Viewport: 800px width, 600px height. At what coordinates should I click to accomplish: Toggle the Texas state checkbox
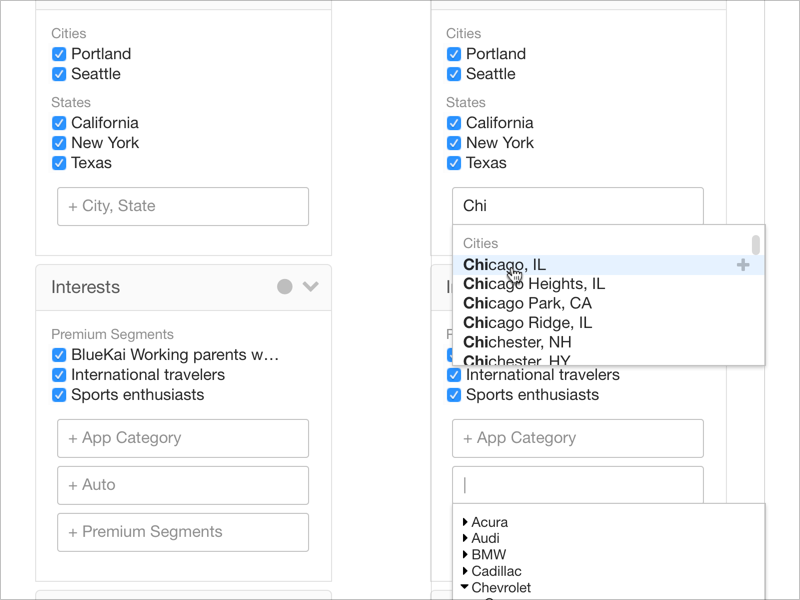coord(59,163)
